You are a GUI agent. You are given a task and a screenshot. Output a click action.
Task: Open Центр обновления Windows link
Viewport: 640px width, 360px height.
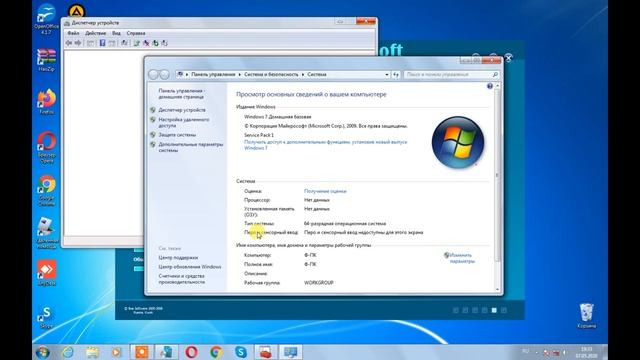point(190,267)
